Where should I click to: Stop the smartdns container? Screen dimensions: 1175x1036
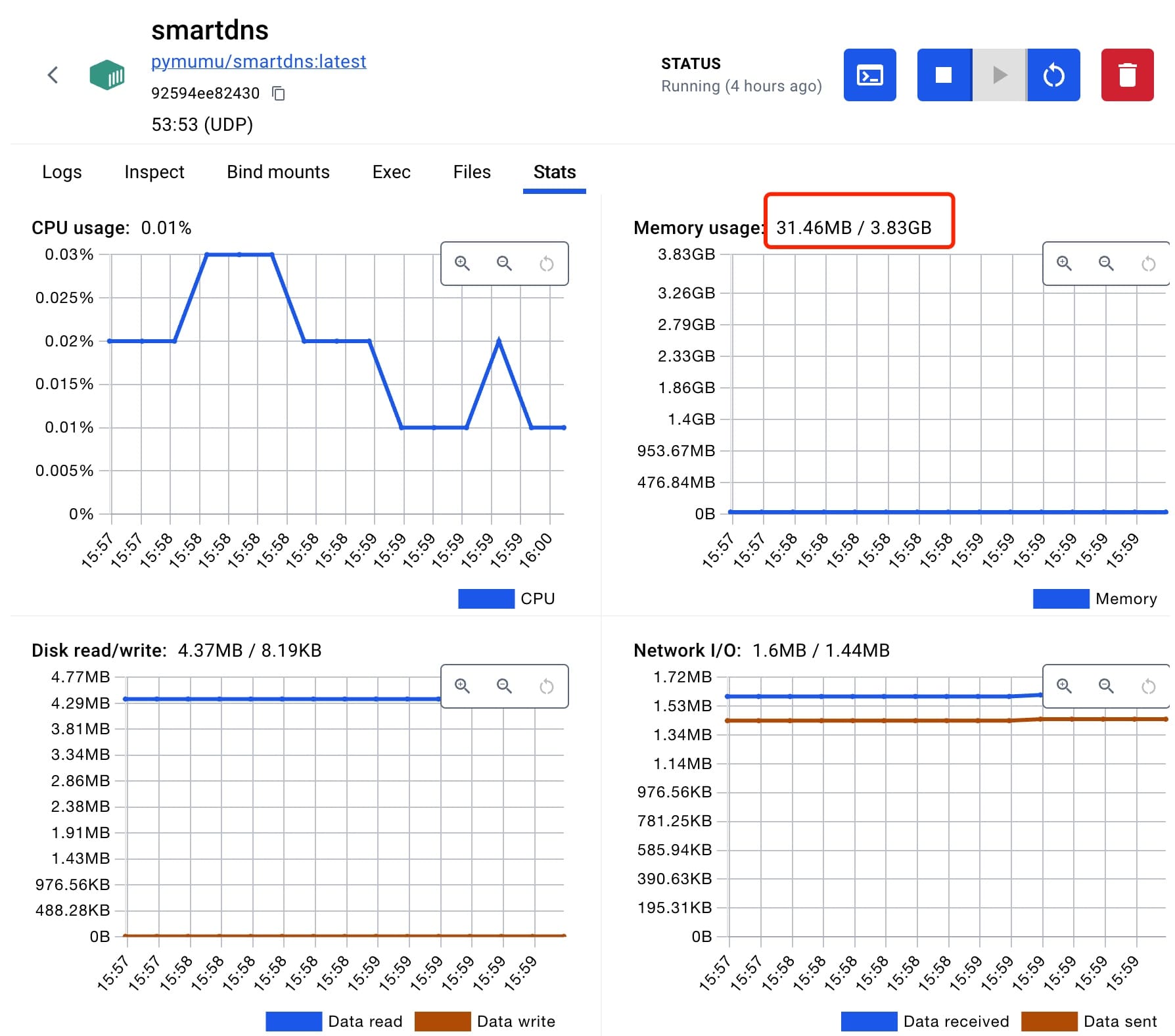(x=944, y=75)
